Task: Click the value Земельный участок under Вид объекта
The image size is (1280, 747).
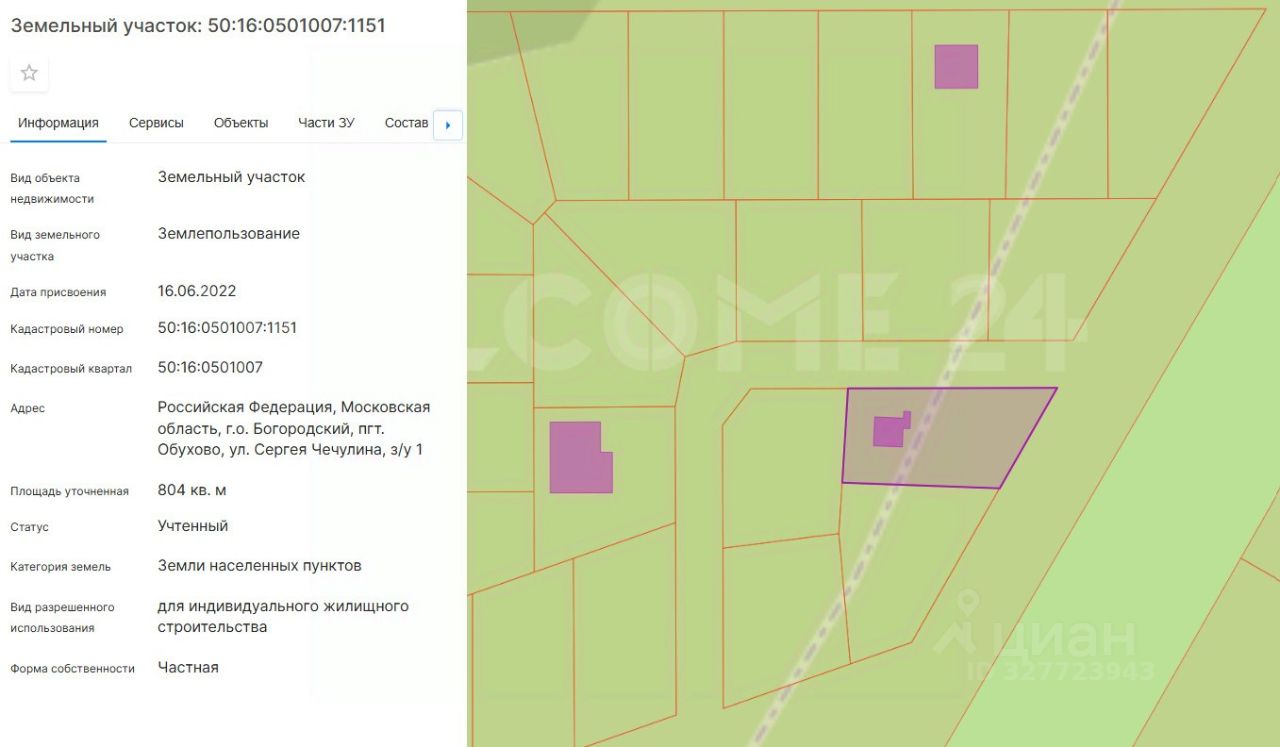Action: point(232,177)
